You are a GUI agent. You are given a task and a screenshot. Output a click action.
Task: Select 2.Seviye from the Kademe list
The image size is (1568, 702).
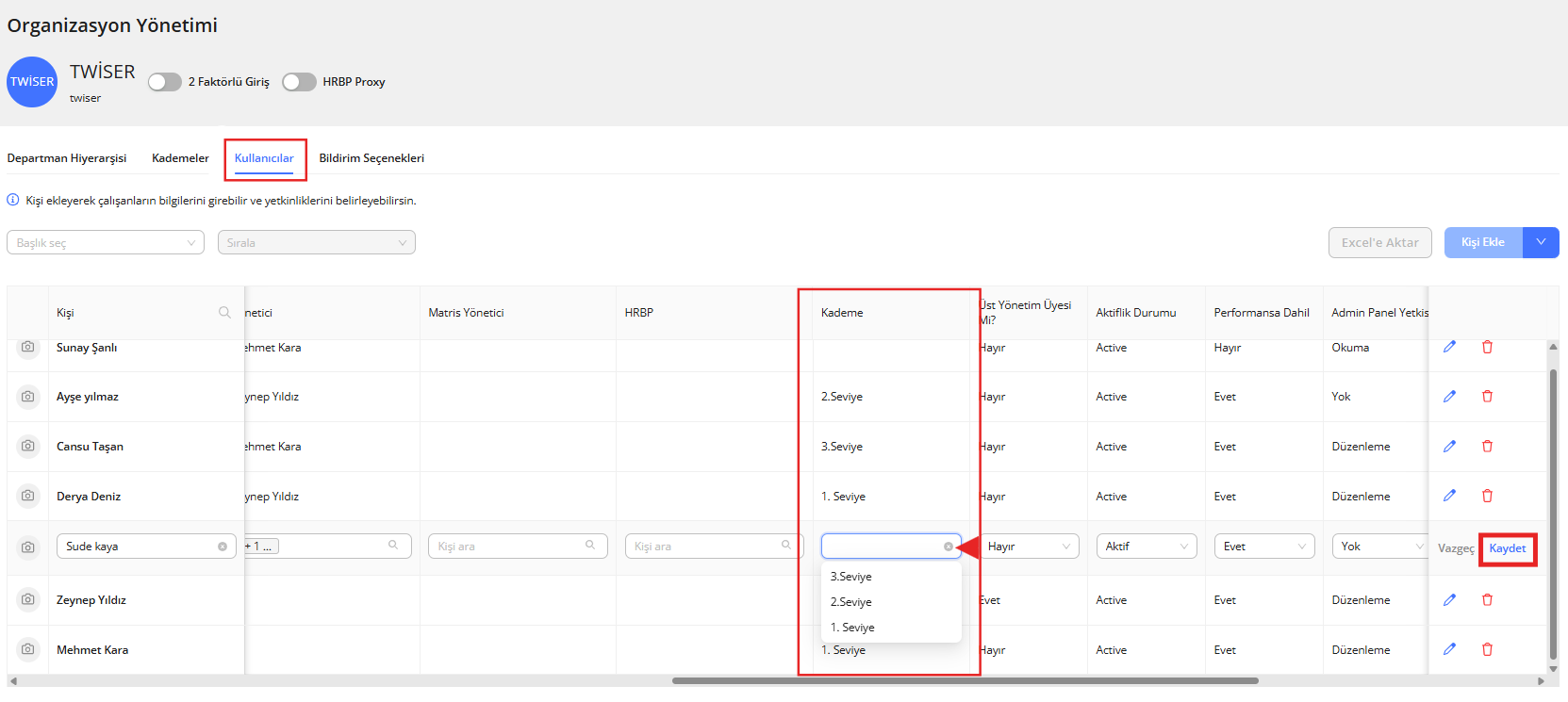point(851,602)
